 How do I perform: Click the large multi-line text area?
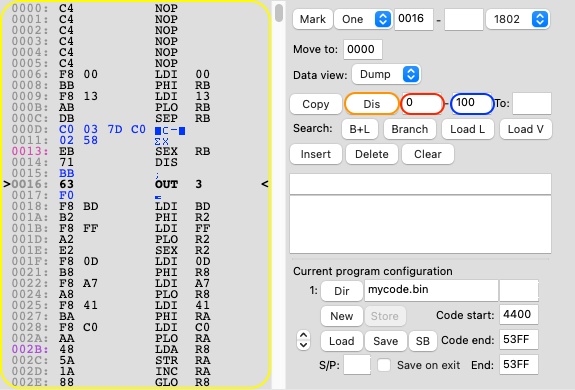pyautogui.click(x=420, y=224)
